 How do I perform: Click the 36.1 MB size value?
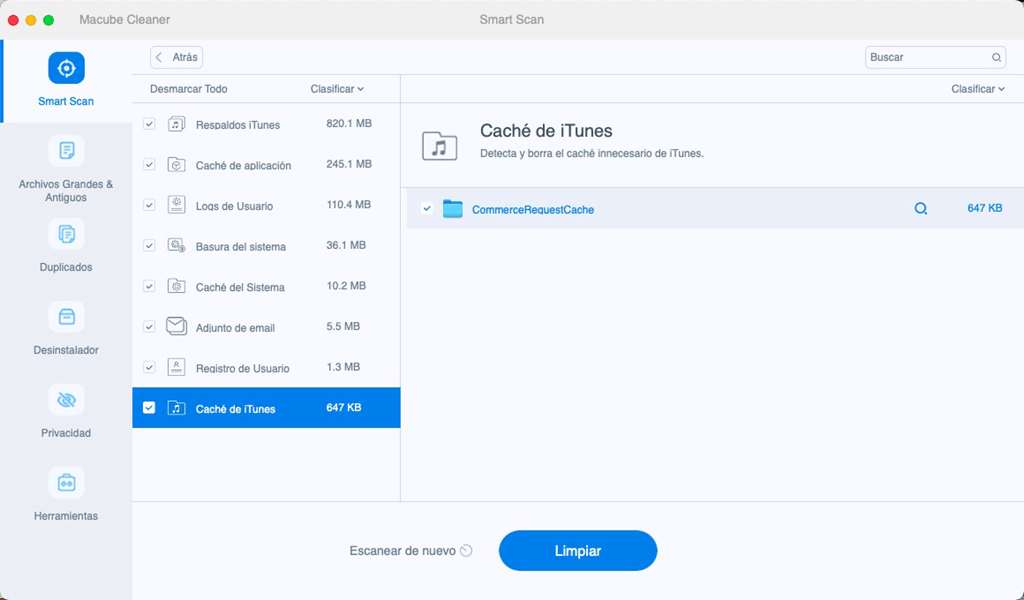[x=346, y=245]
